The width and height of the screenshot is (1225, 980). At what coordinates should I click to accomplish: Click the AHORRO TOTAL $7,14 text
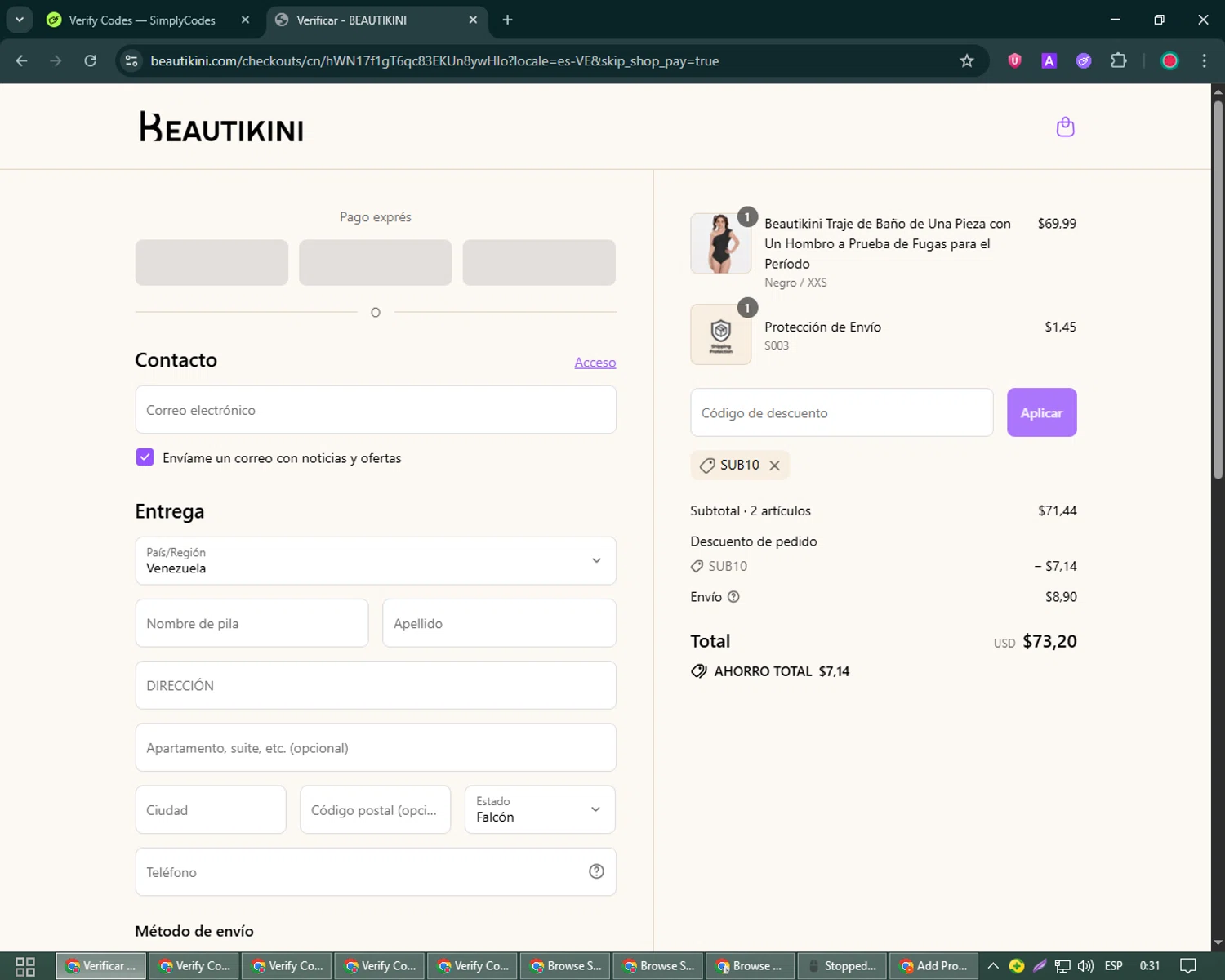click(x=782, y=671)
